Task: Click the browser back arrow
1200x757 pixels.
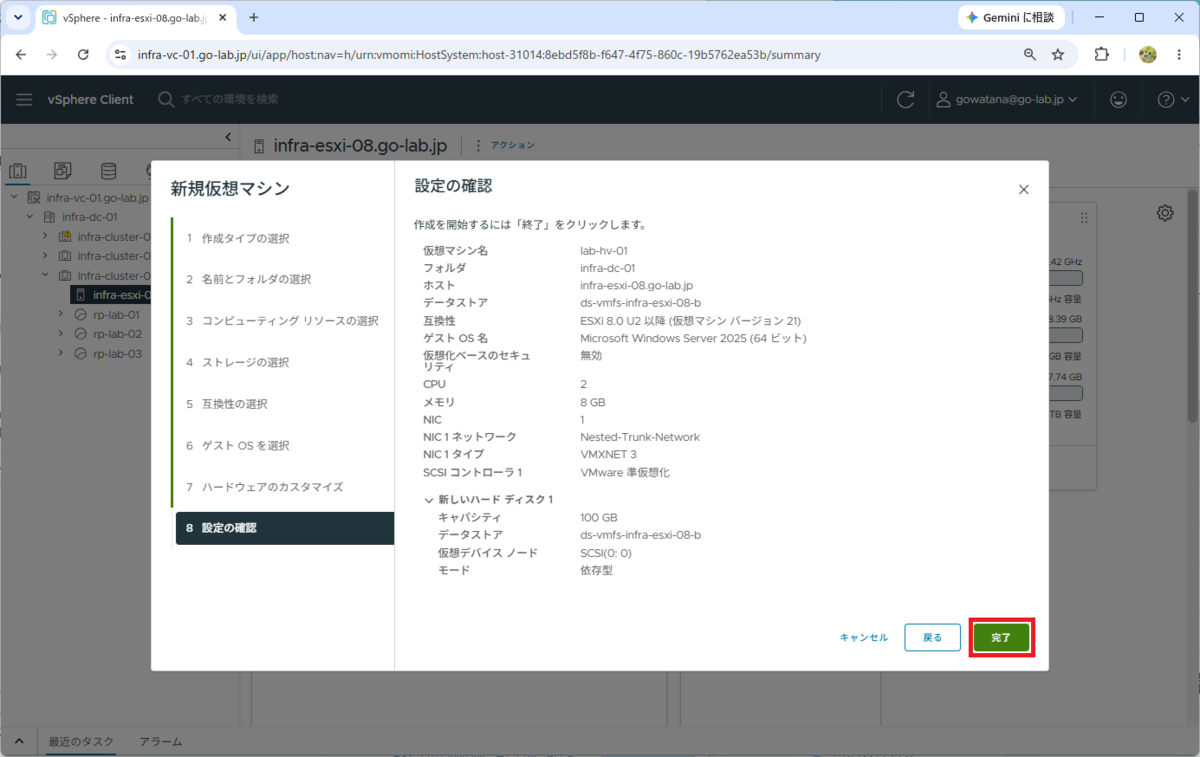Action: [x=21, y=55]
